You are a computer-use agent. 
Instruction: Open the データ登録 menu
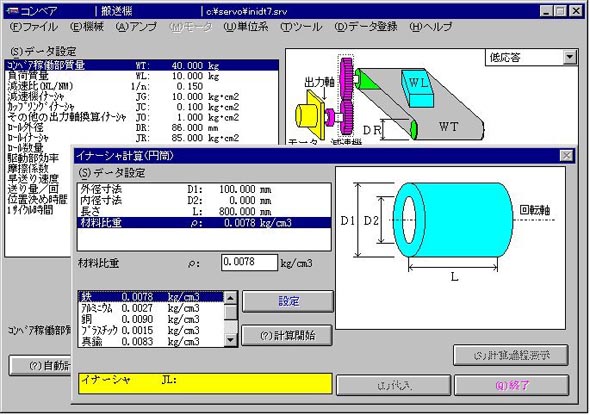366,27
